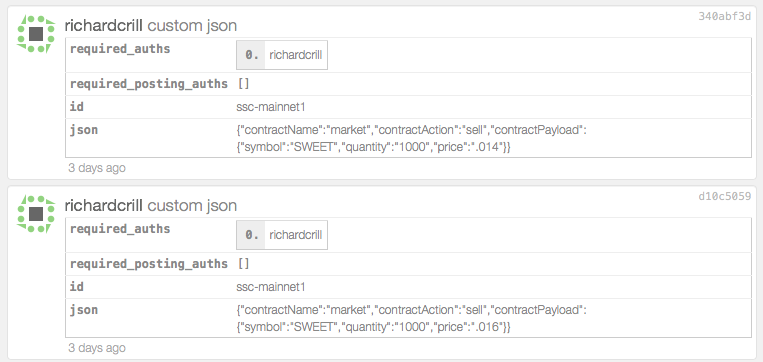This screenshot has height=362, width=763.
Task: Click richardcrill avatar in first transaction
Action: click(36, 34)
